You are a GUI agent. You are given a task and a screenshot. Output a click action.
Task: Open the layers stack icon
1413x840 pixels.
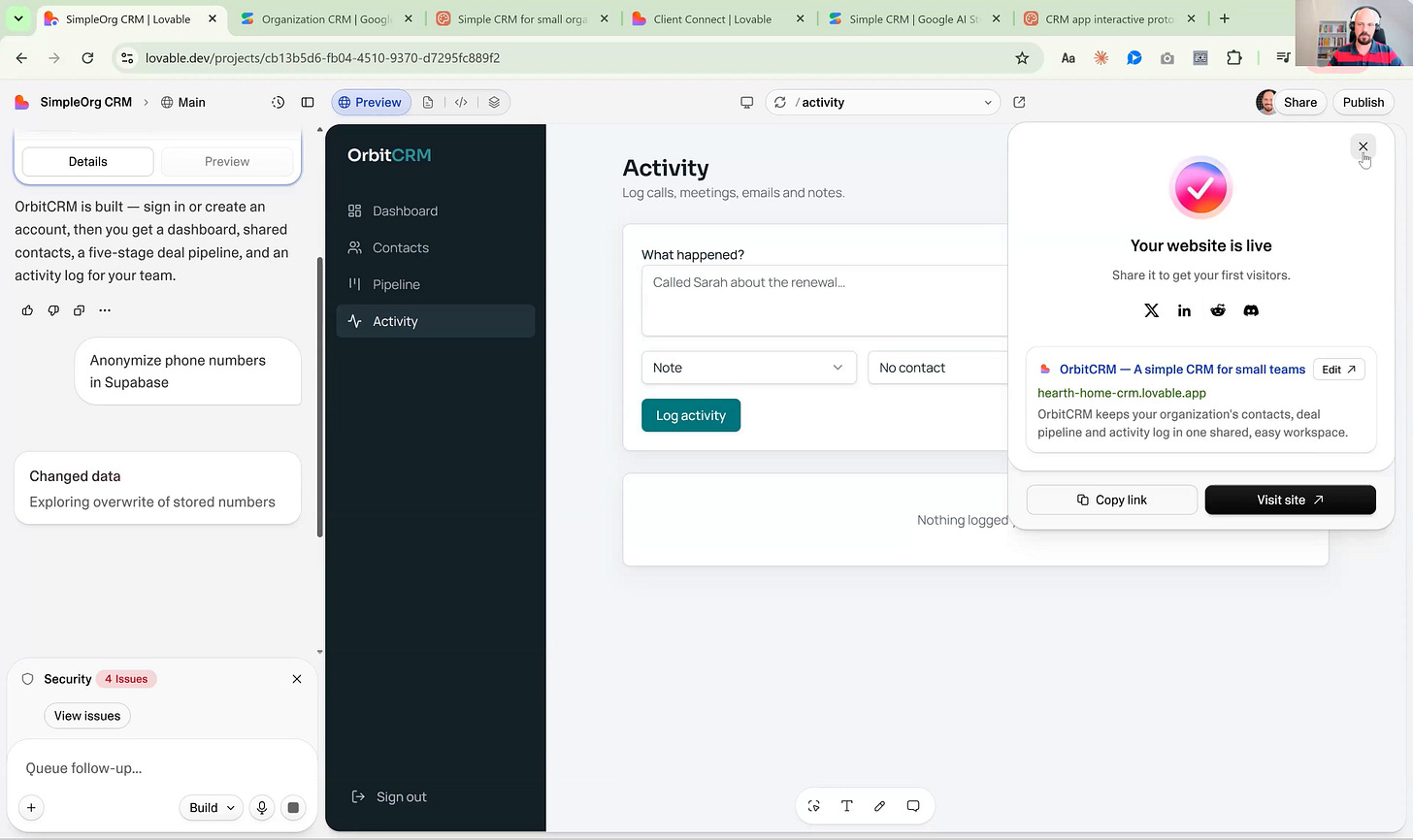(494, 102)
